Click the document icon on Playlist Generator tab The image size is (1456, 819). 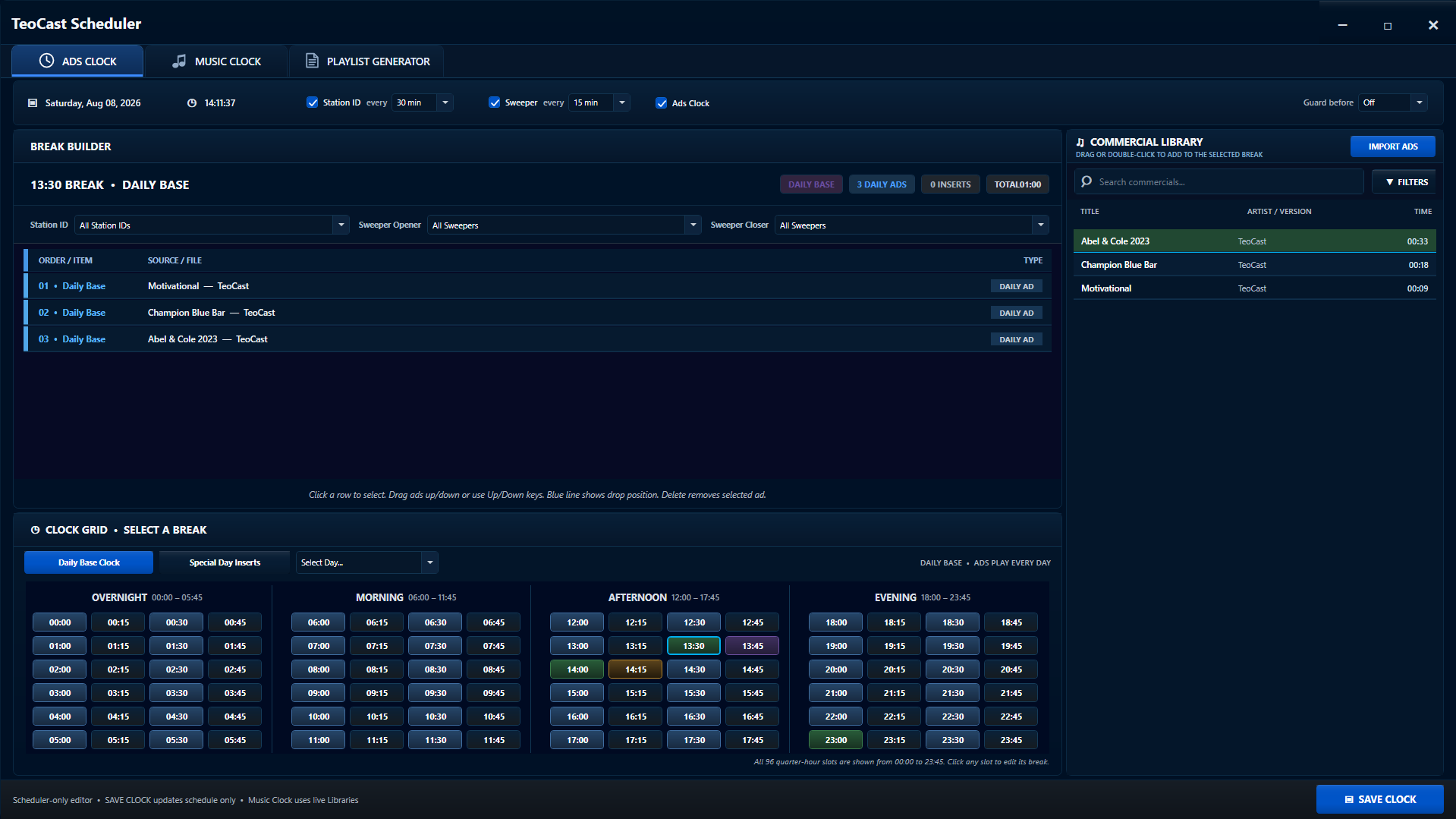point(312,61)
